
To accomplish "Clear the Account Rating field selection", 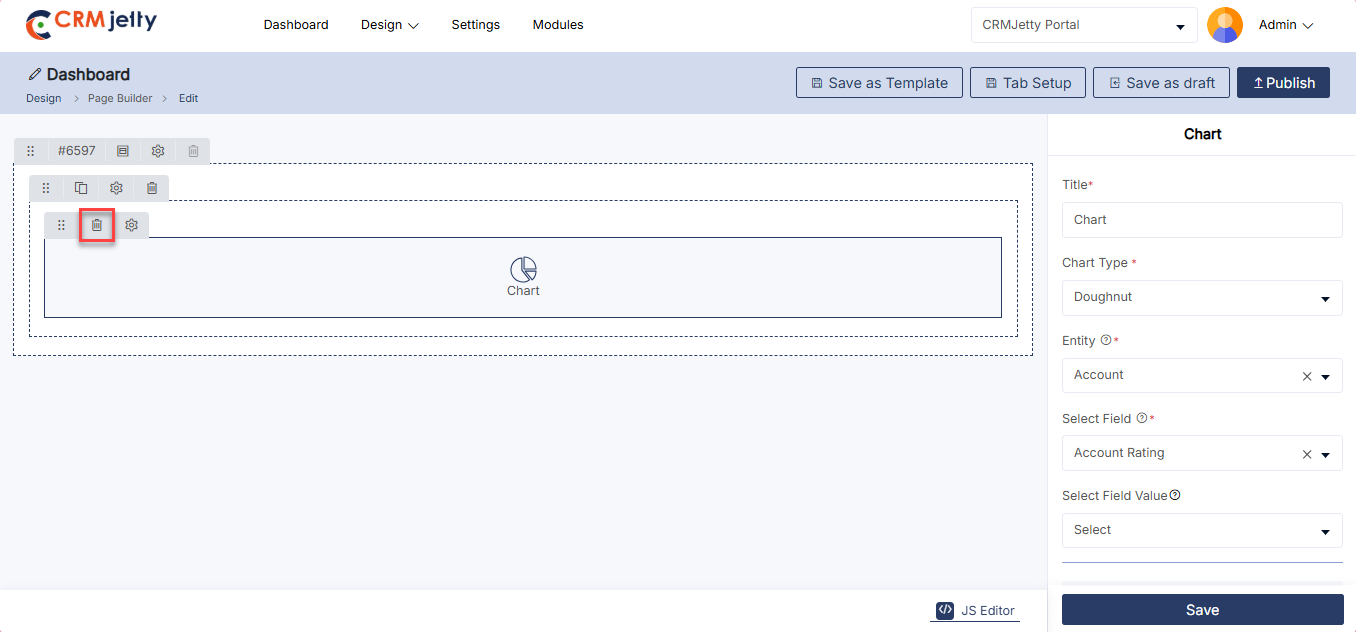I will tap(1306, 454).
